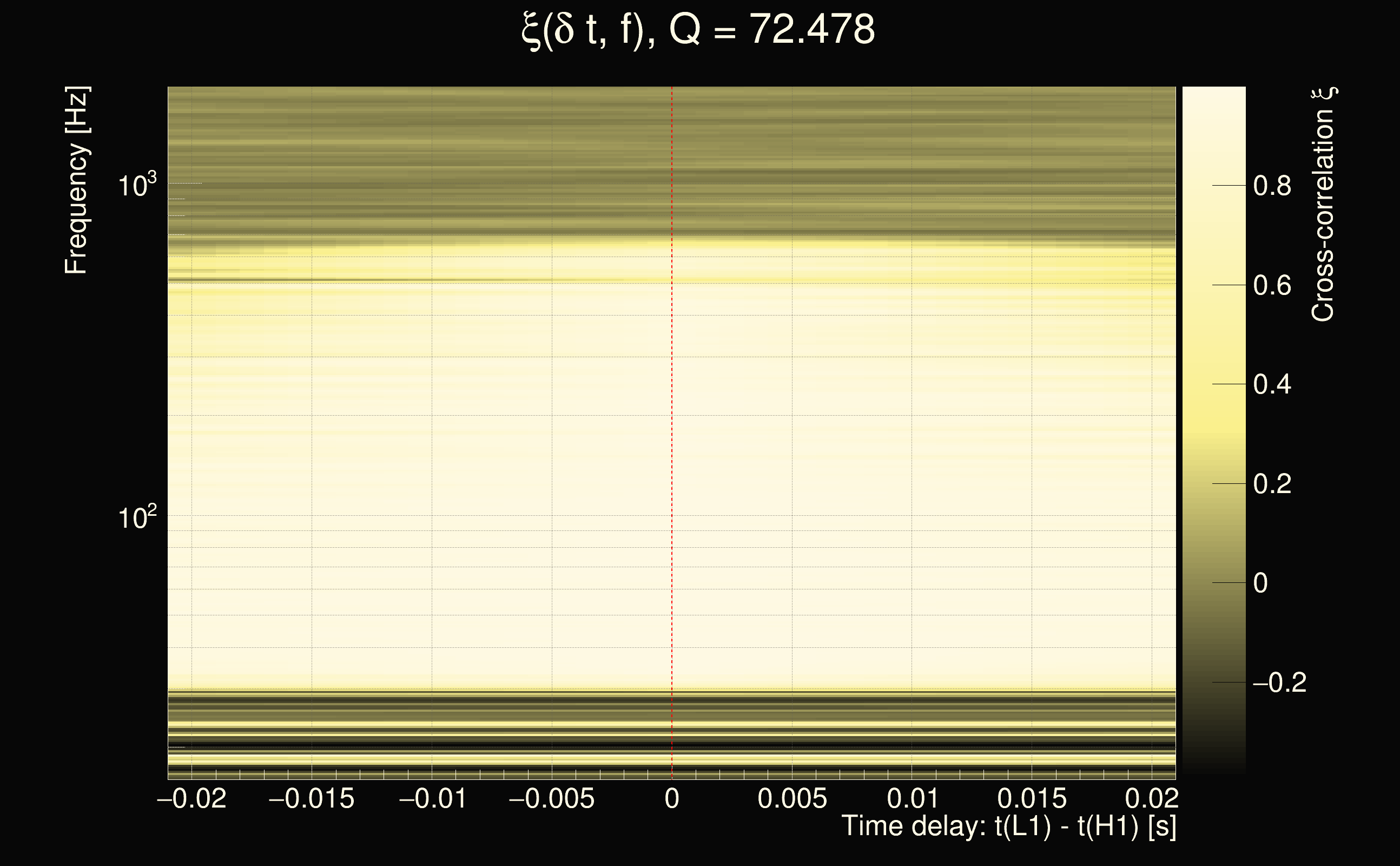
Task: Click the -0.01 time delay tick label
Action: (x=432, y=798)
